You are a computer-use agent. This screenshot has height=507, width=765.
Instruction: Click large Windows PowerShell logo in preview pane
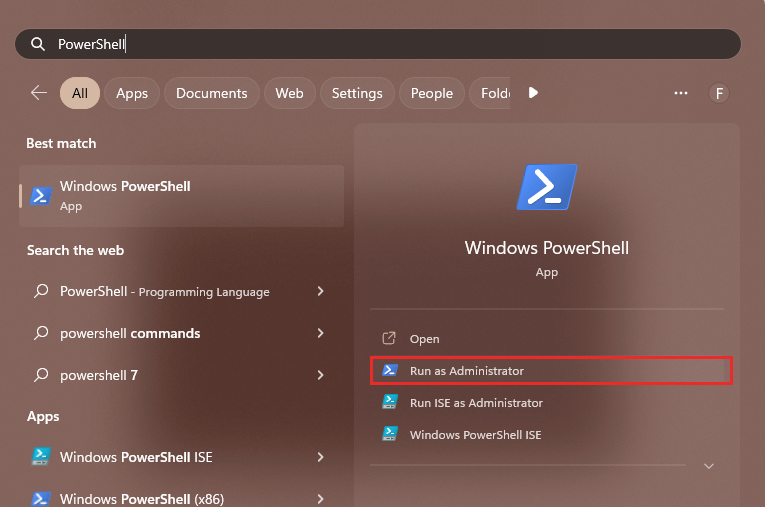(547, 187)
